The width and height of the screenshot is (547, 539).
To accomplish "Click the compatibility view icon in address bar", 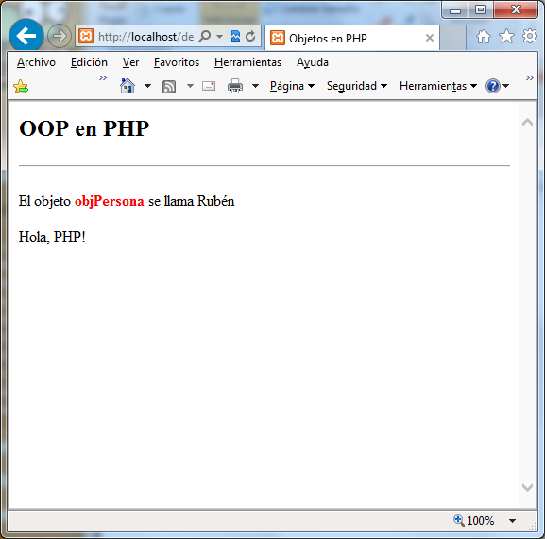I will click(x=235, y=36).
